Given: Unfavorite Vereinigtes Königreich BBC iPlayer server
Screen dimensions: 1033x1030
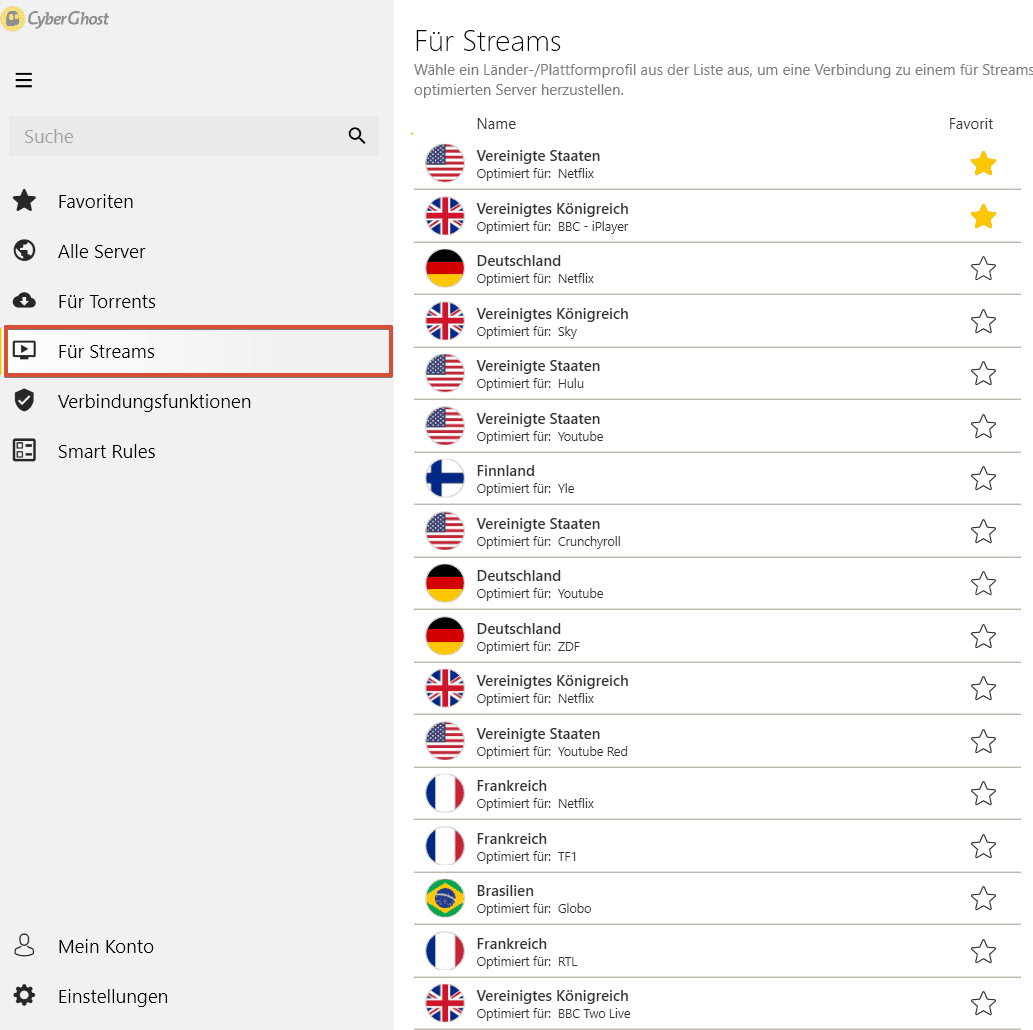Looking at the screenshot, I should point(983,216).
